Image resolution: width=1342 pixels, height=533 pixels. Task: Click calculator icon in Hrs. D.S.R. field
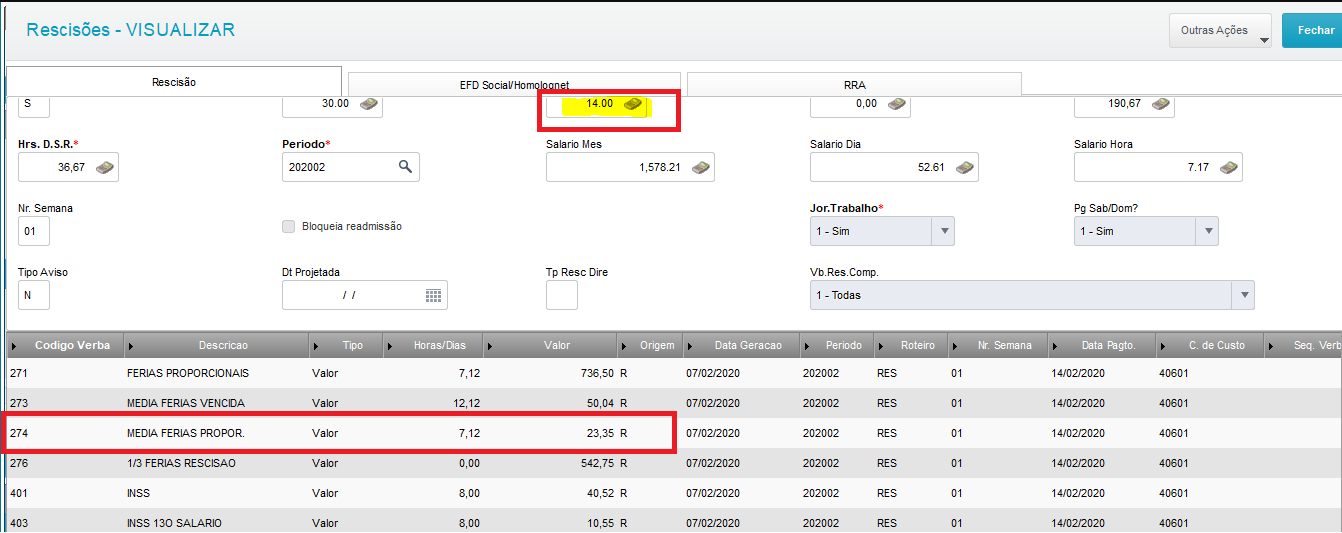click(104, 167)
